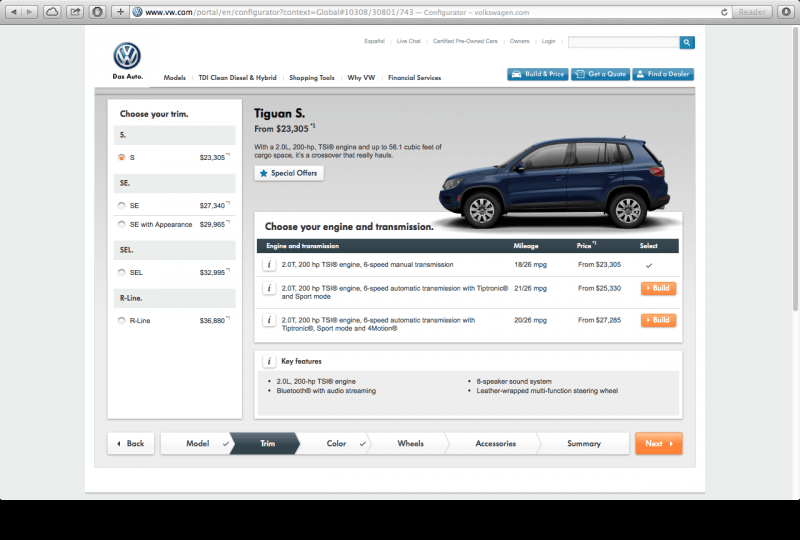The image size is (800, 540).
Task: Build the 21/26 mpg automatic option
Action: coord(658,288)
